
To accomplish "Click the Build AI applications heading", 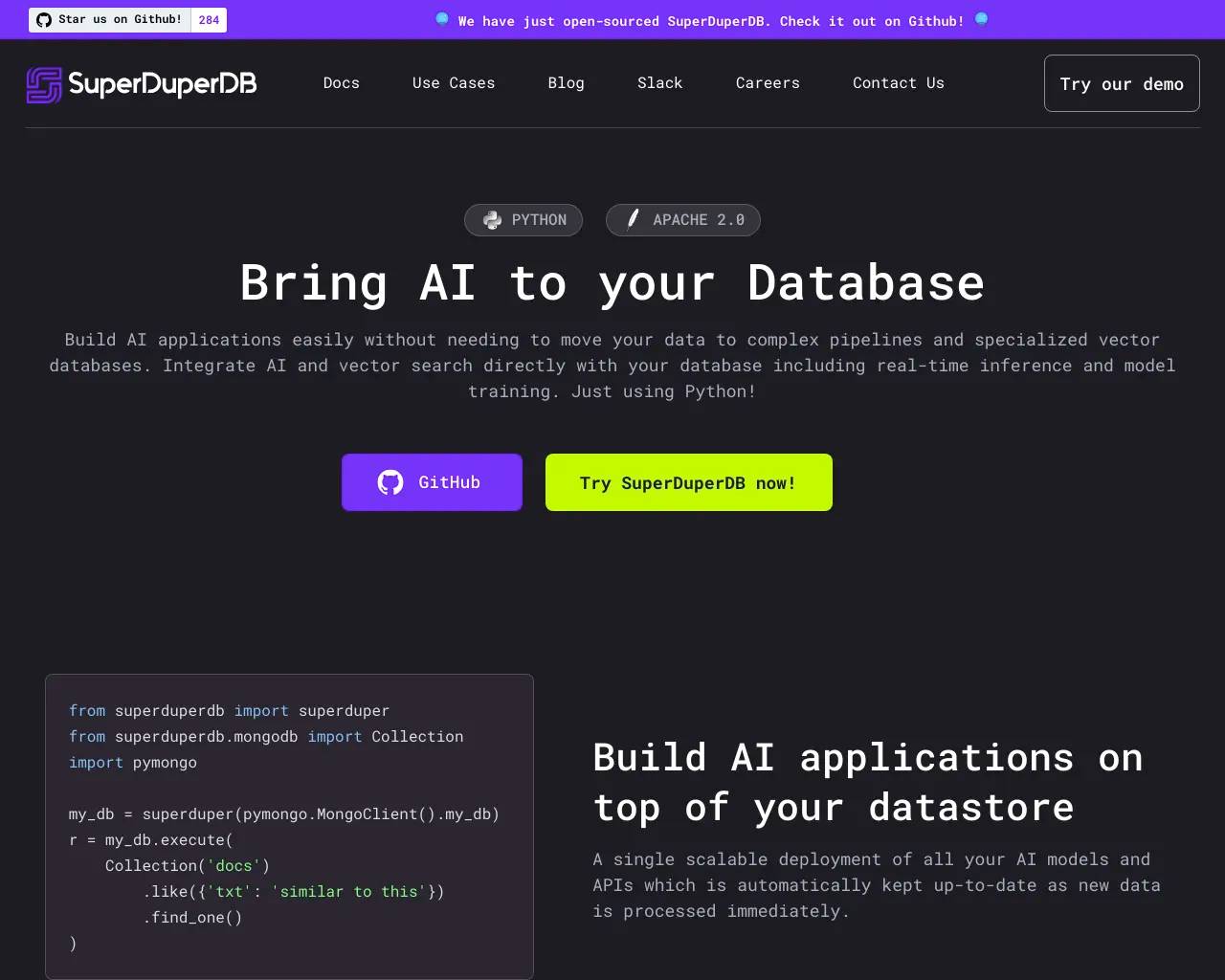I will [x=868, y=783].
